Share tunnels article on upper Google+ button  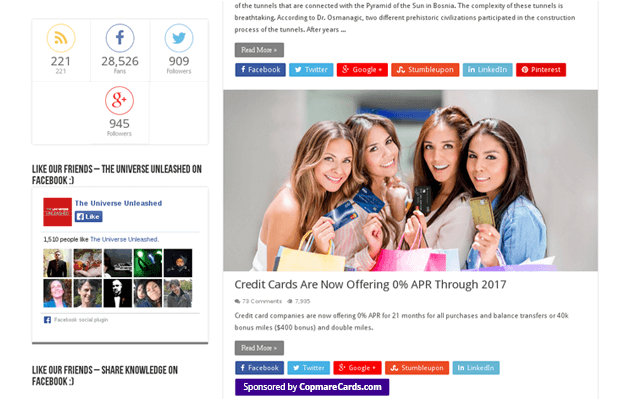(362, 70)
